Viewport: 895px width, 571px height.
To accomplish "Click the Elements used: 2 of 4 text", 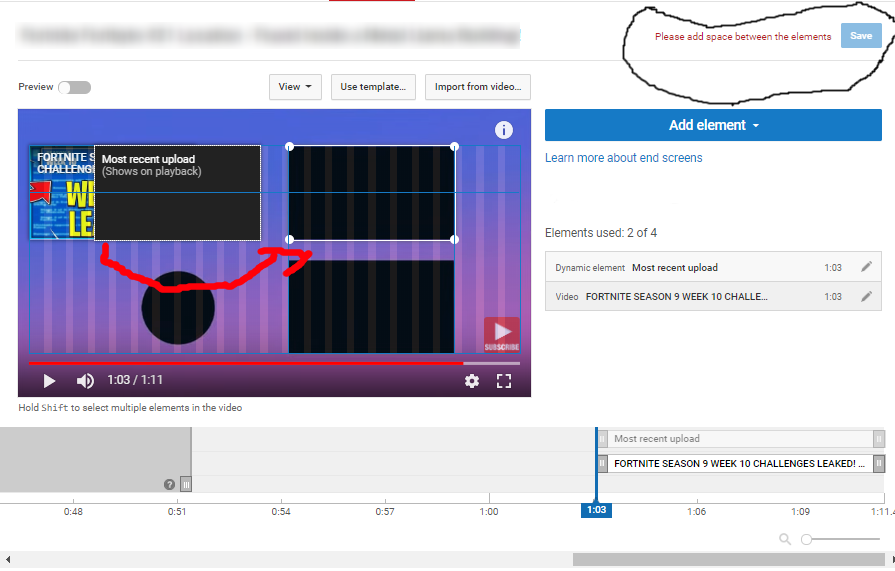I will coord(601,233).
